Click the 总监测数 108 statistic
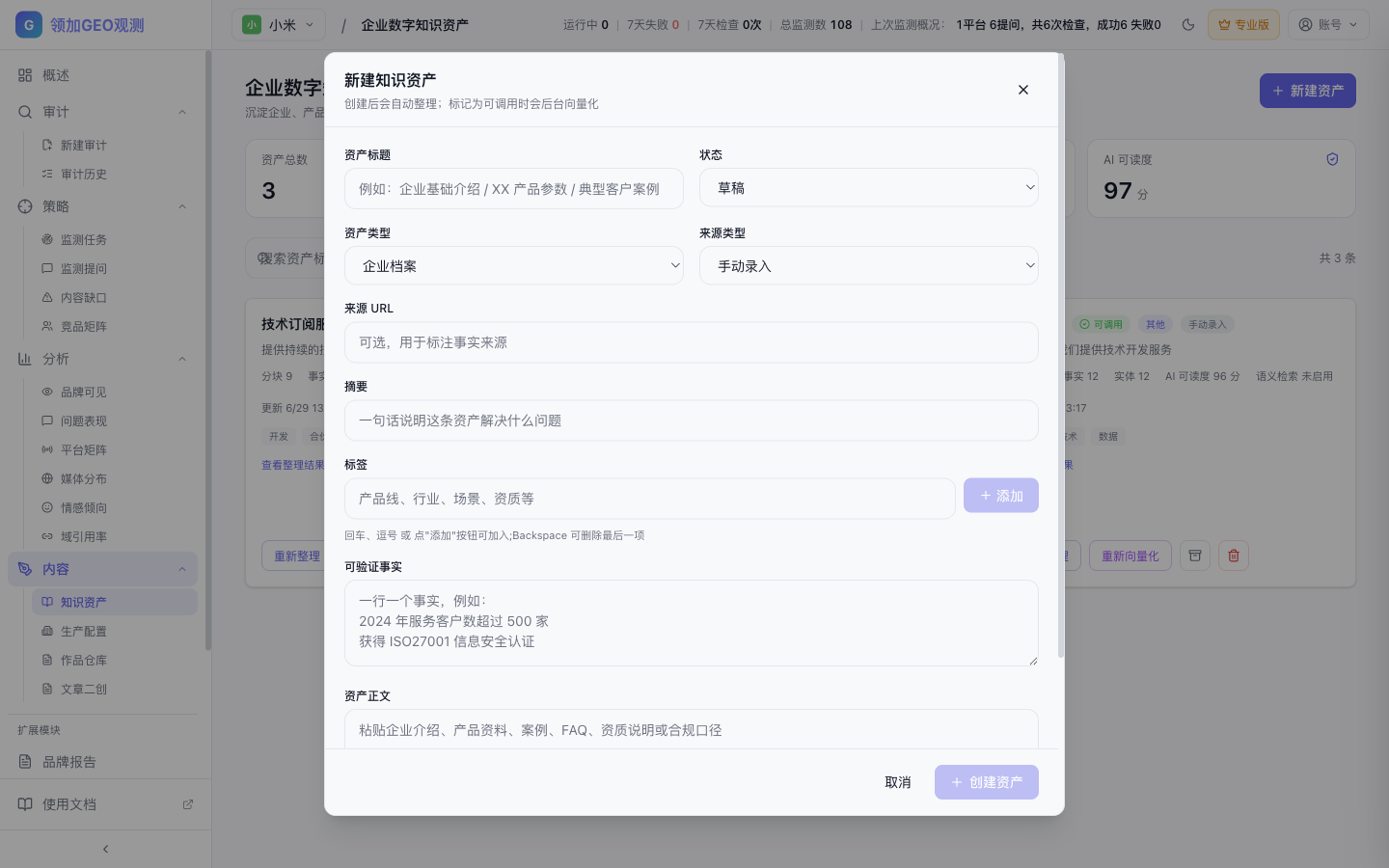 point(816,25)
